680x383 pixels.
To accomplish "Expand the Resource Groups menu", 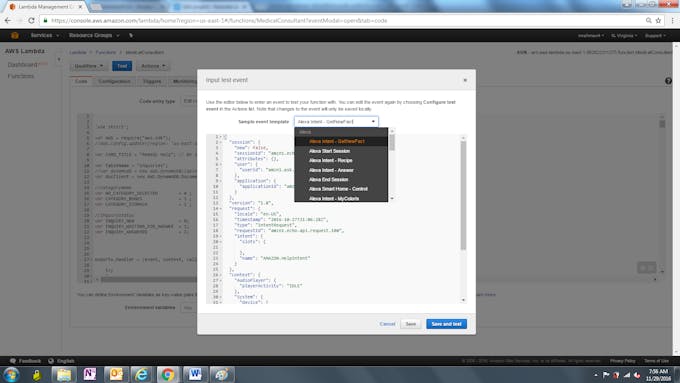I will point(93,36).
